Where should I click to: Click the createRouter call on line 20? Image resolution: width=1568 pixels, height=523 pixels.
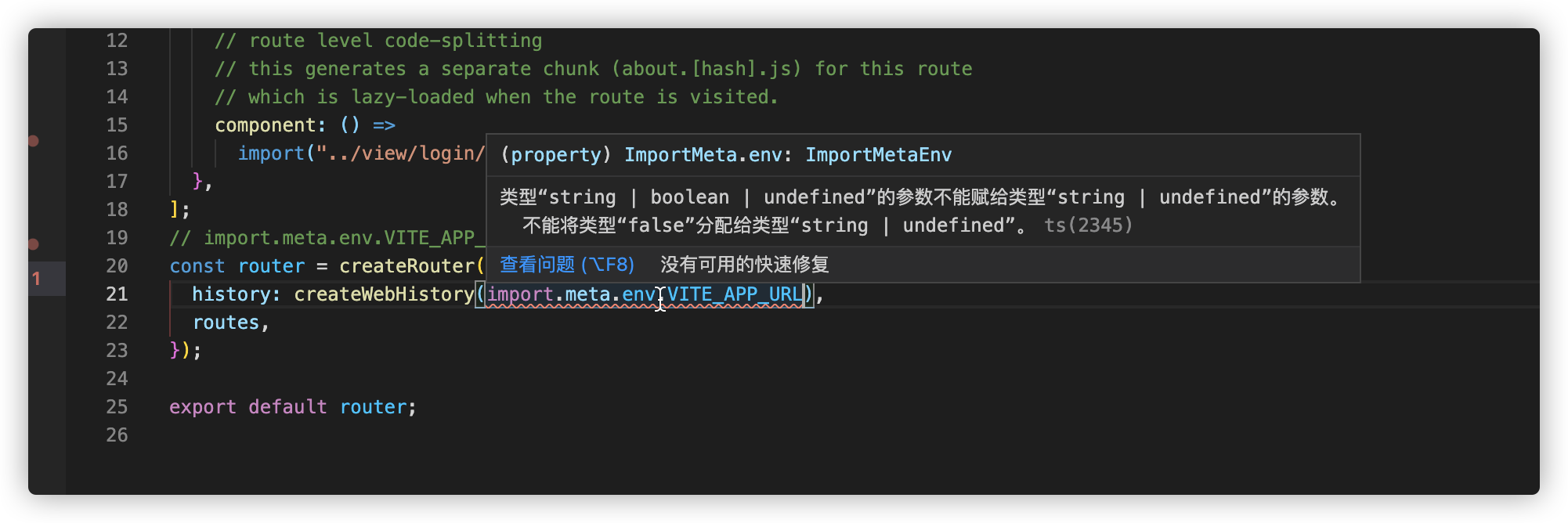click(406, 266)
